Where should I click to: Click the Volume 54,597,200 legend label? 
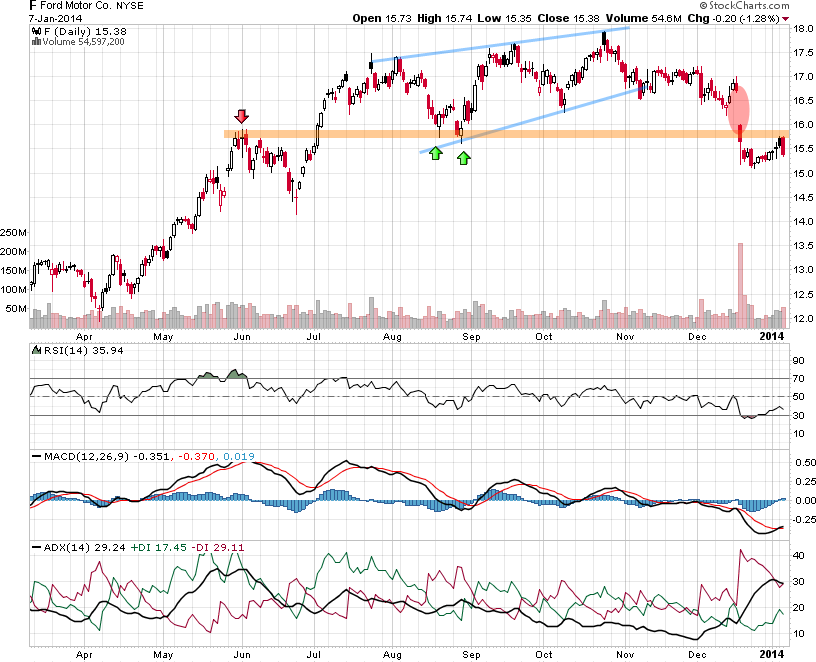tap(83, 42)
